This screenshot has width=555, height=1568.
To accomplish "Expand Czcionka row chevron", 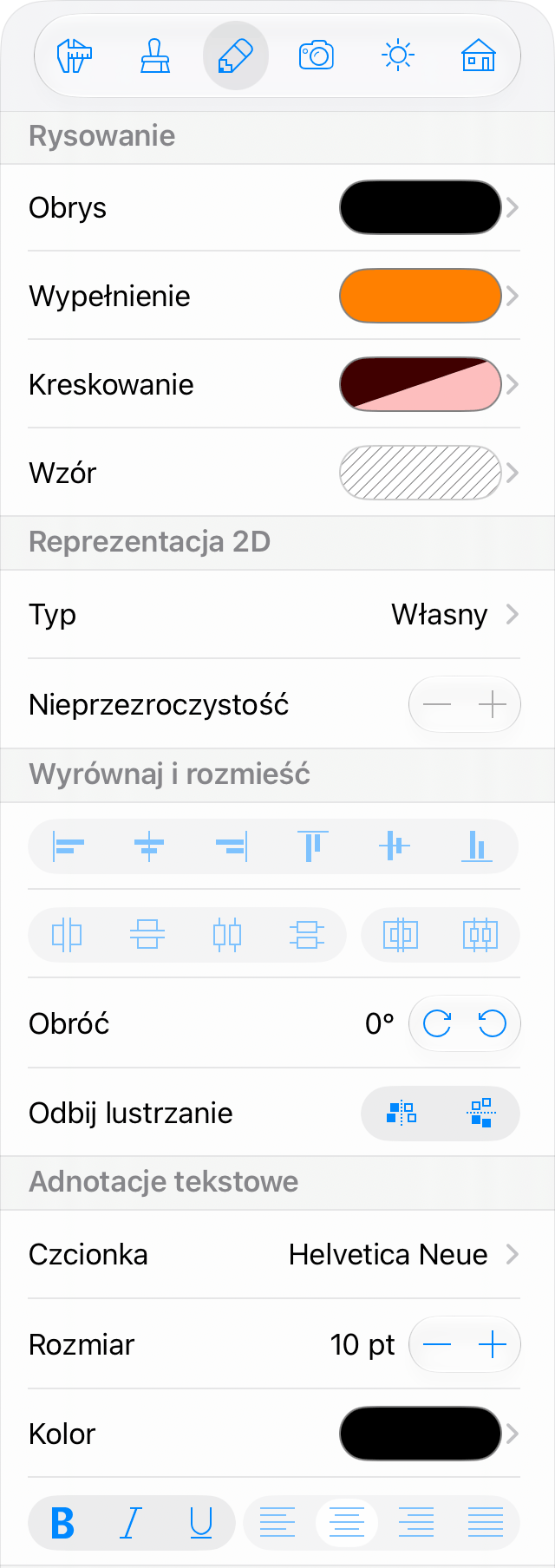I will [513, 1254].
